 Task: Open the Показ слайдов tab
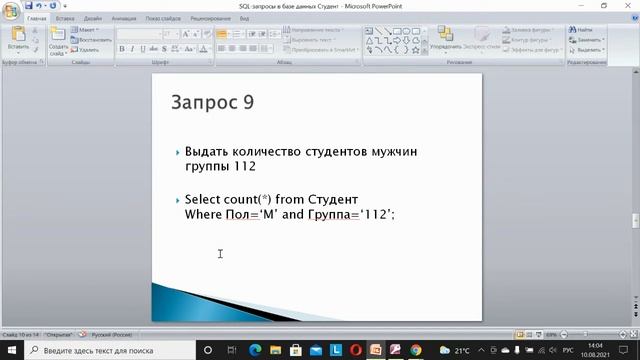(x=163, y=18)
